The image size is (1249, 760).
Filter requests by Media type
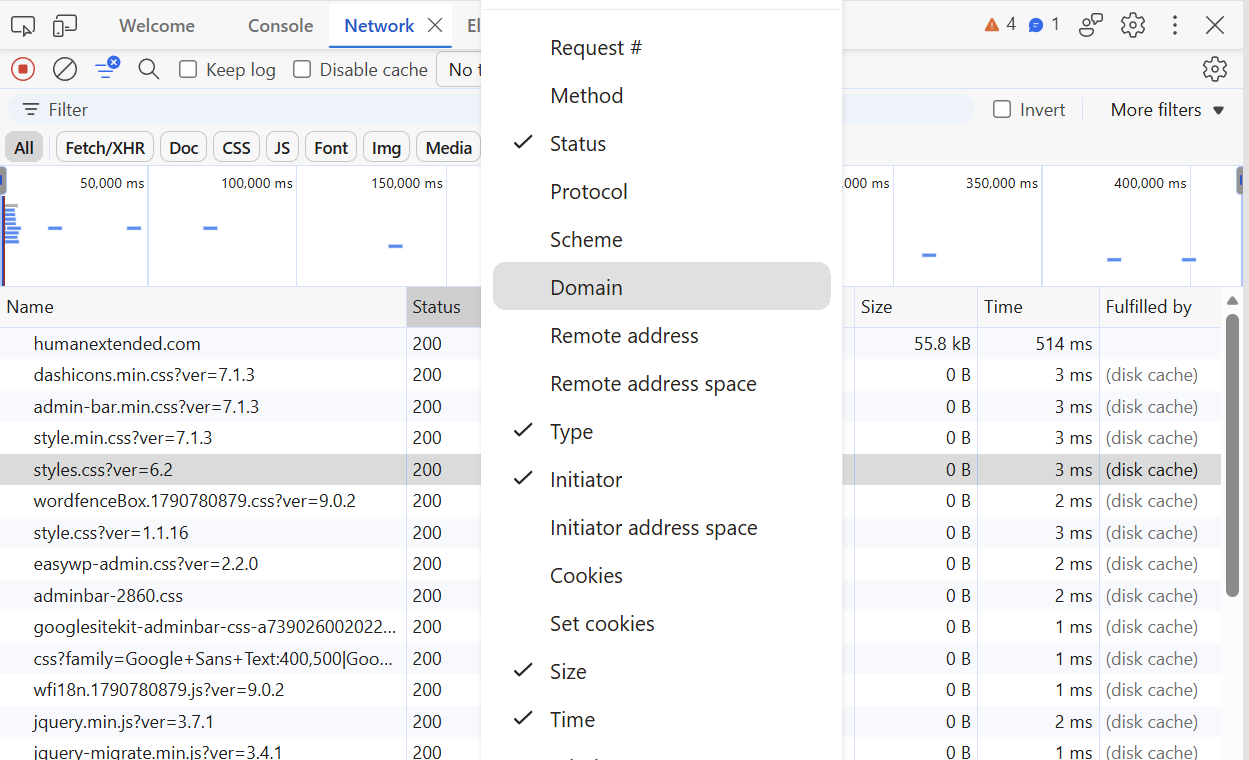(x=448, y=147)
